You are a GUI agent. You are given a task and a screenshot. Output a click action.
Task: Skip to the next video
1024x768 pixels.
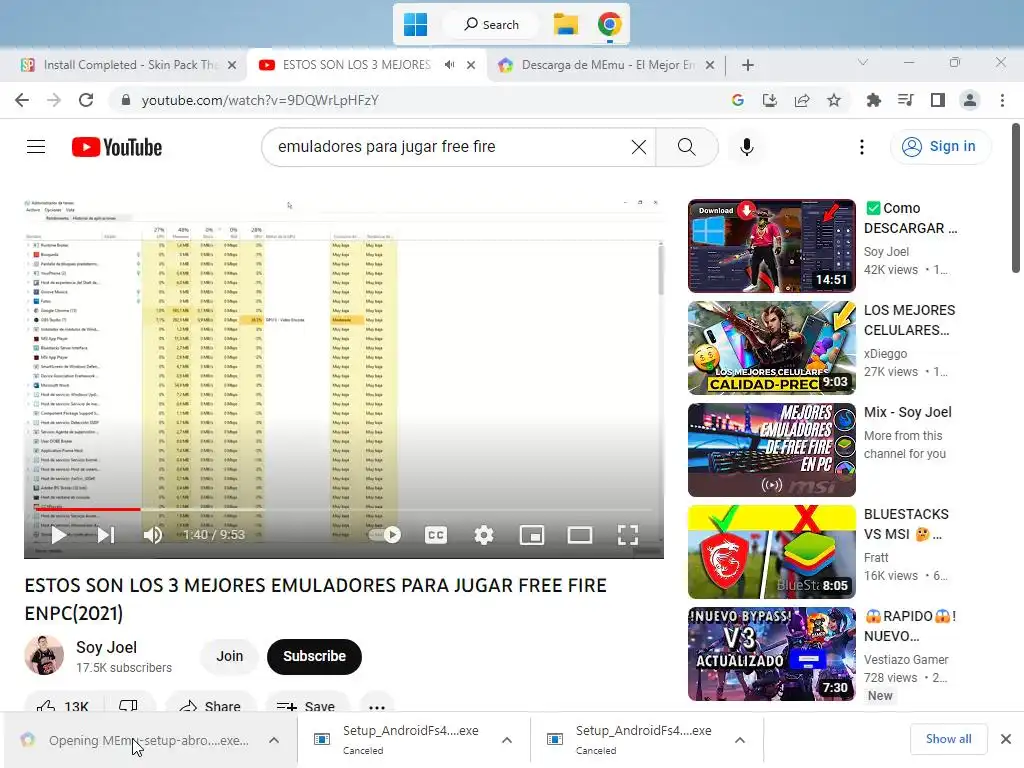point(106,536)
